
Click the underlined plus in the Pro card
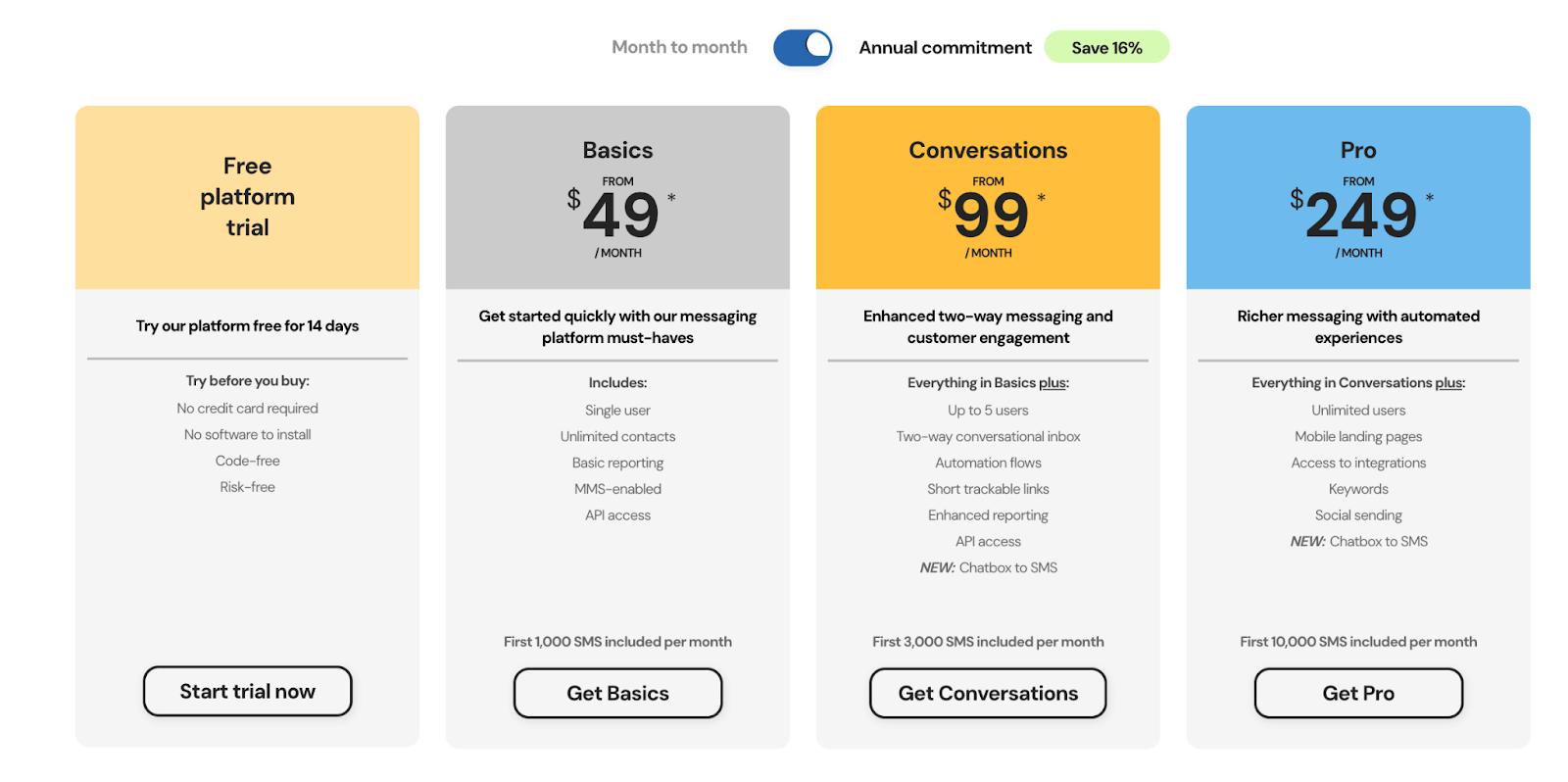pos(1448,383)
